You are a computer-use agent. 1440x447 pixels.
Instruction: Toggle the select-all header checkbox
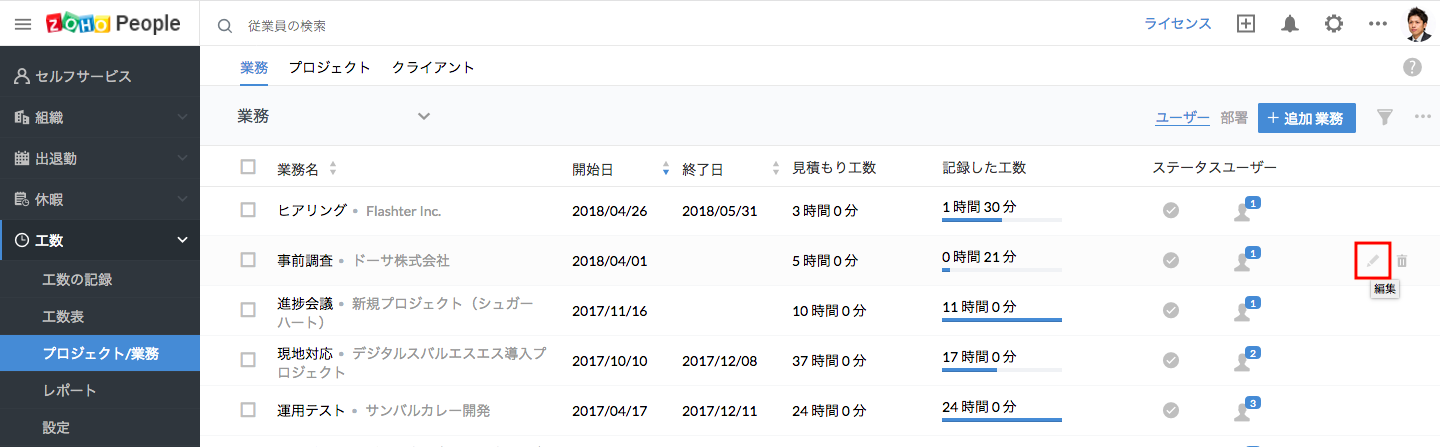pos(248,167)
